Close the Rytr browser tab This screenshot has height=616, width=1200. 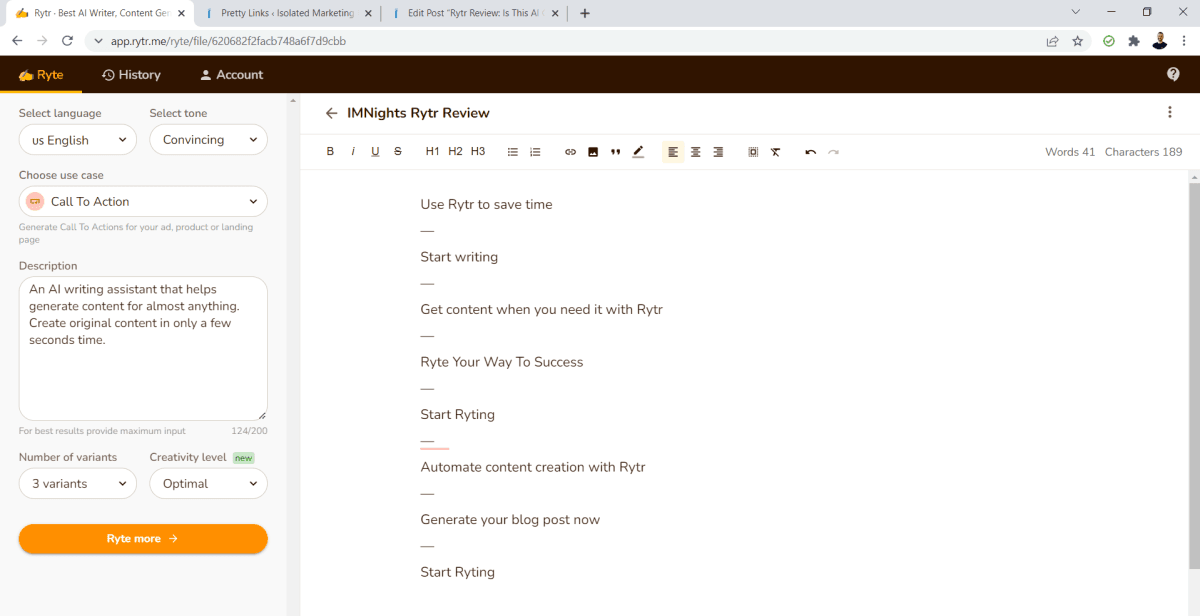(x=181, y=13)
